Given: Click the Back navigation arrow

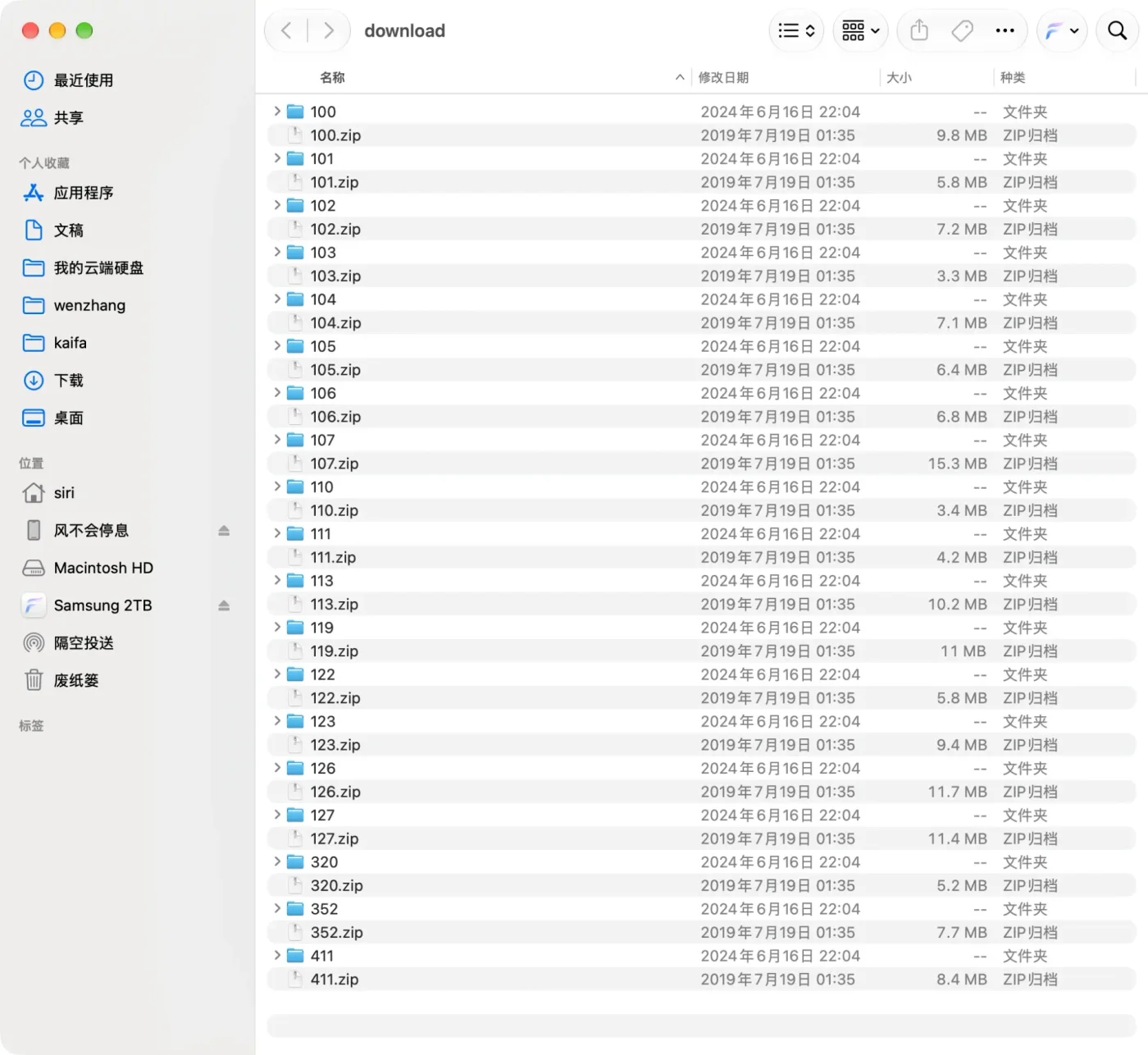Looking at the screenshot, I should [286, 31].
